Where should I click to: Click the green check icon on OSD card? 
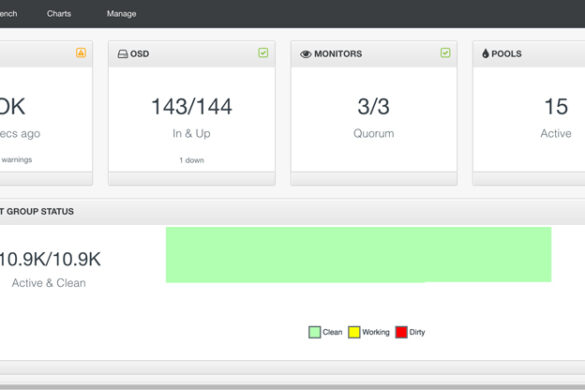[263, 53]
